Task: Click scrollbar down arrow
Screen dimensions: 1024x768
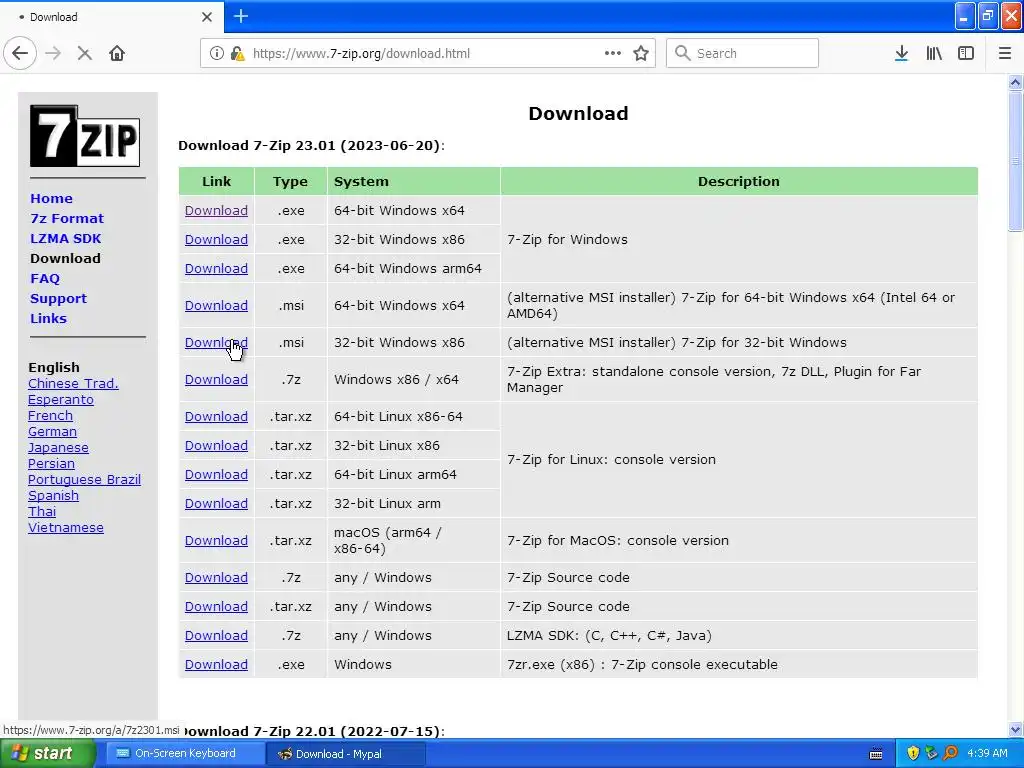Action: pyautogui.click(x=1015, y=729)
